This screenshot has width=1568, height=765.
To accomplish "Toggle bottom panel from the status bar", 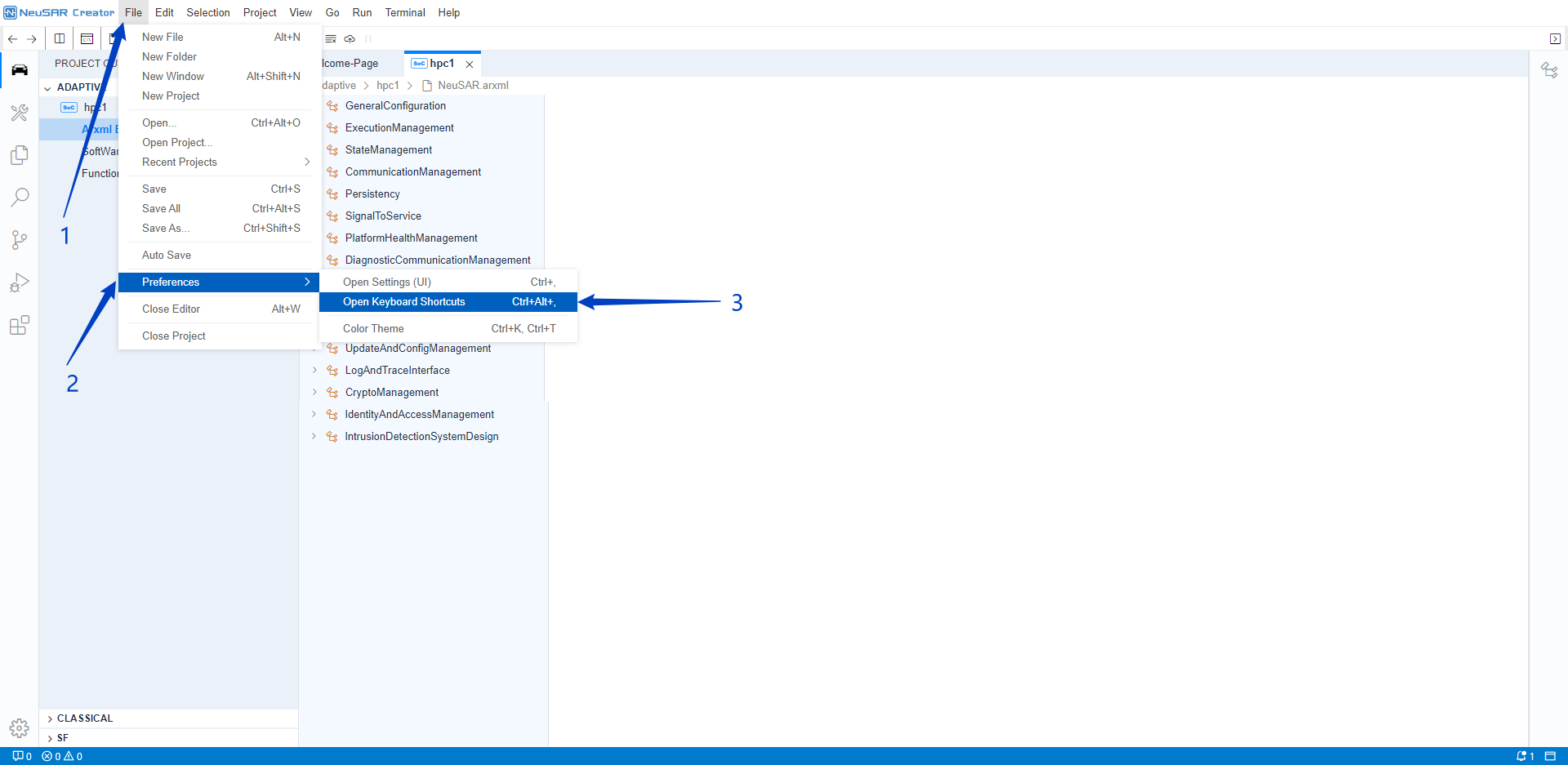I will (1550, 756).
